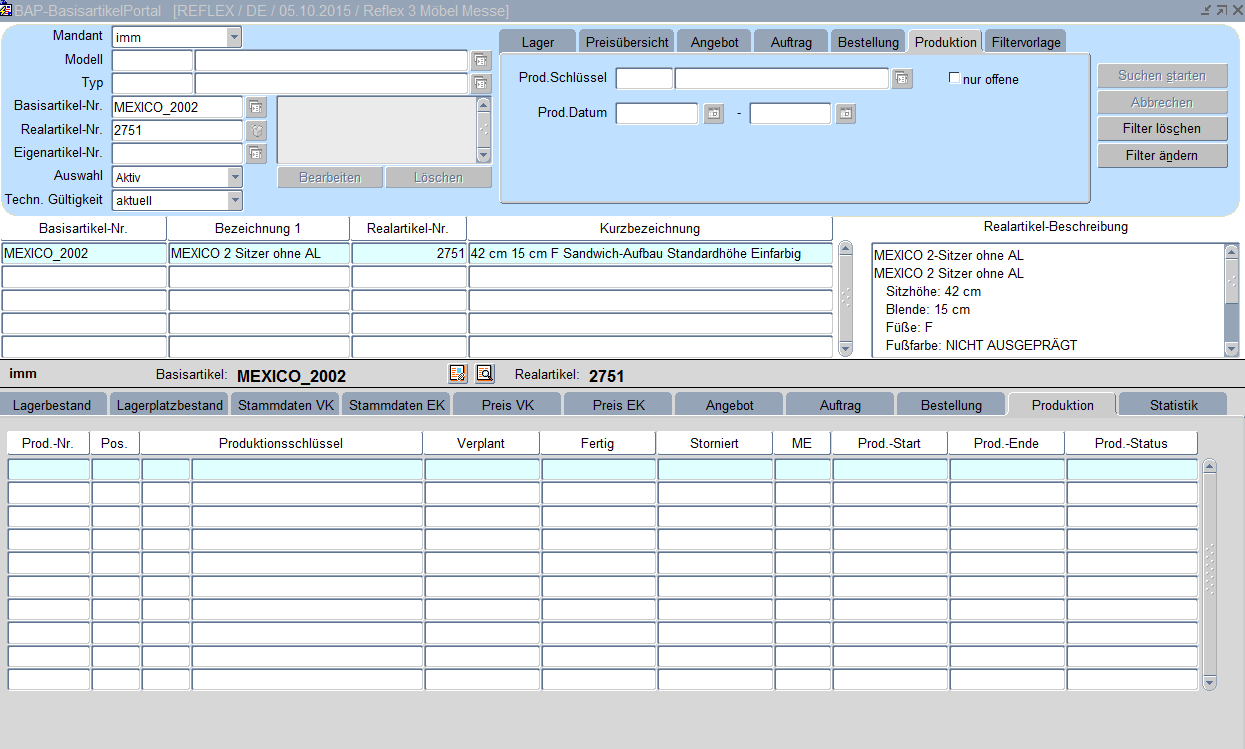Click icon beside Realartikel-Nr. field
This screenshot has width=1245, height=749.
point(256,131)
